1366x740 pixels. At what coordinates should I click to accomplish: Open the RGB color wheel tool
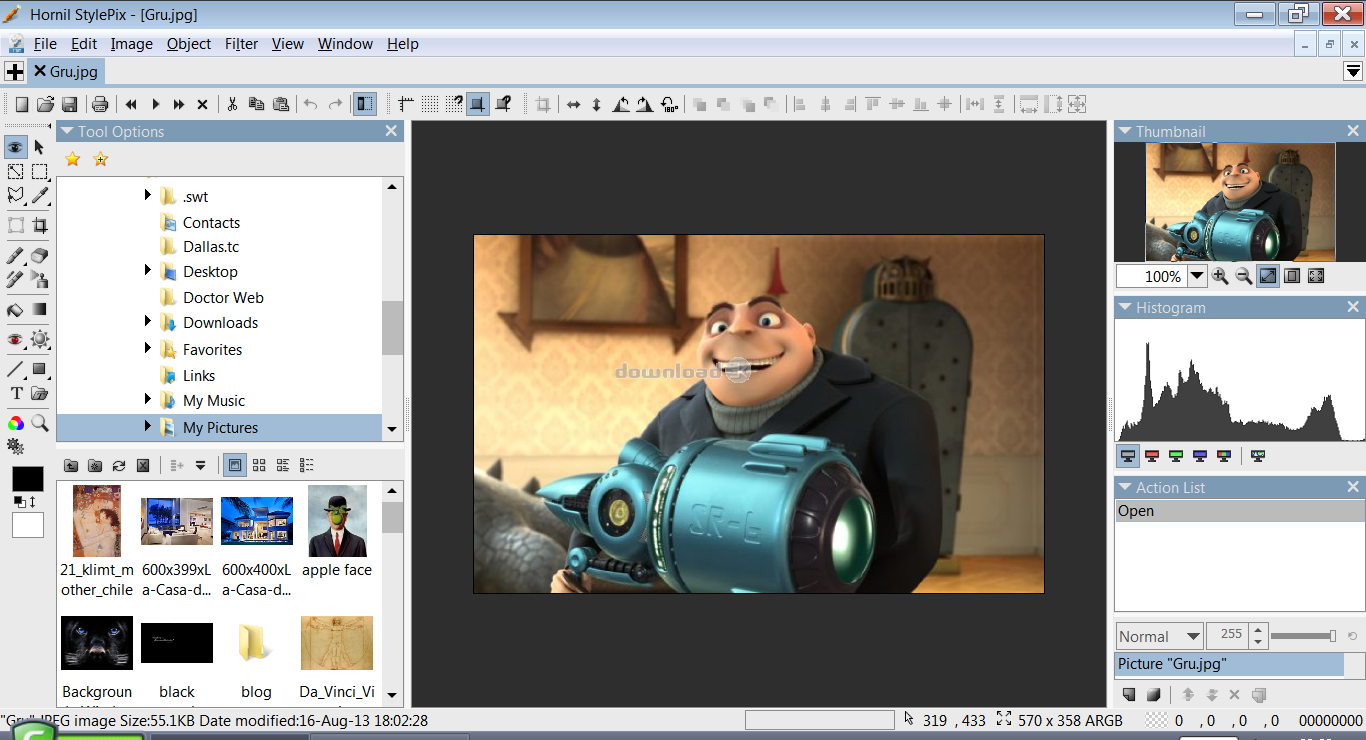click(x=15, y=423)
